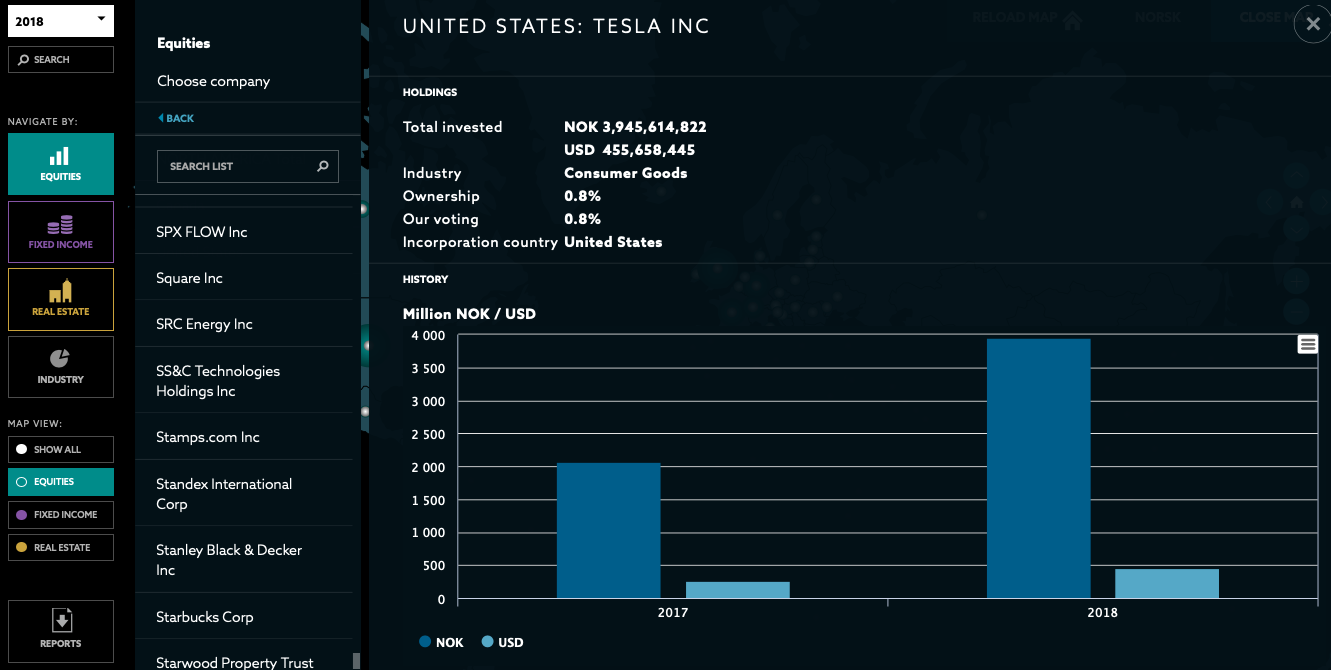This screenshot has width=1331, height=670.
Task: Click the NOK legend color dot
Action: (x=425, y=641)
